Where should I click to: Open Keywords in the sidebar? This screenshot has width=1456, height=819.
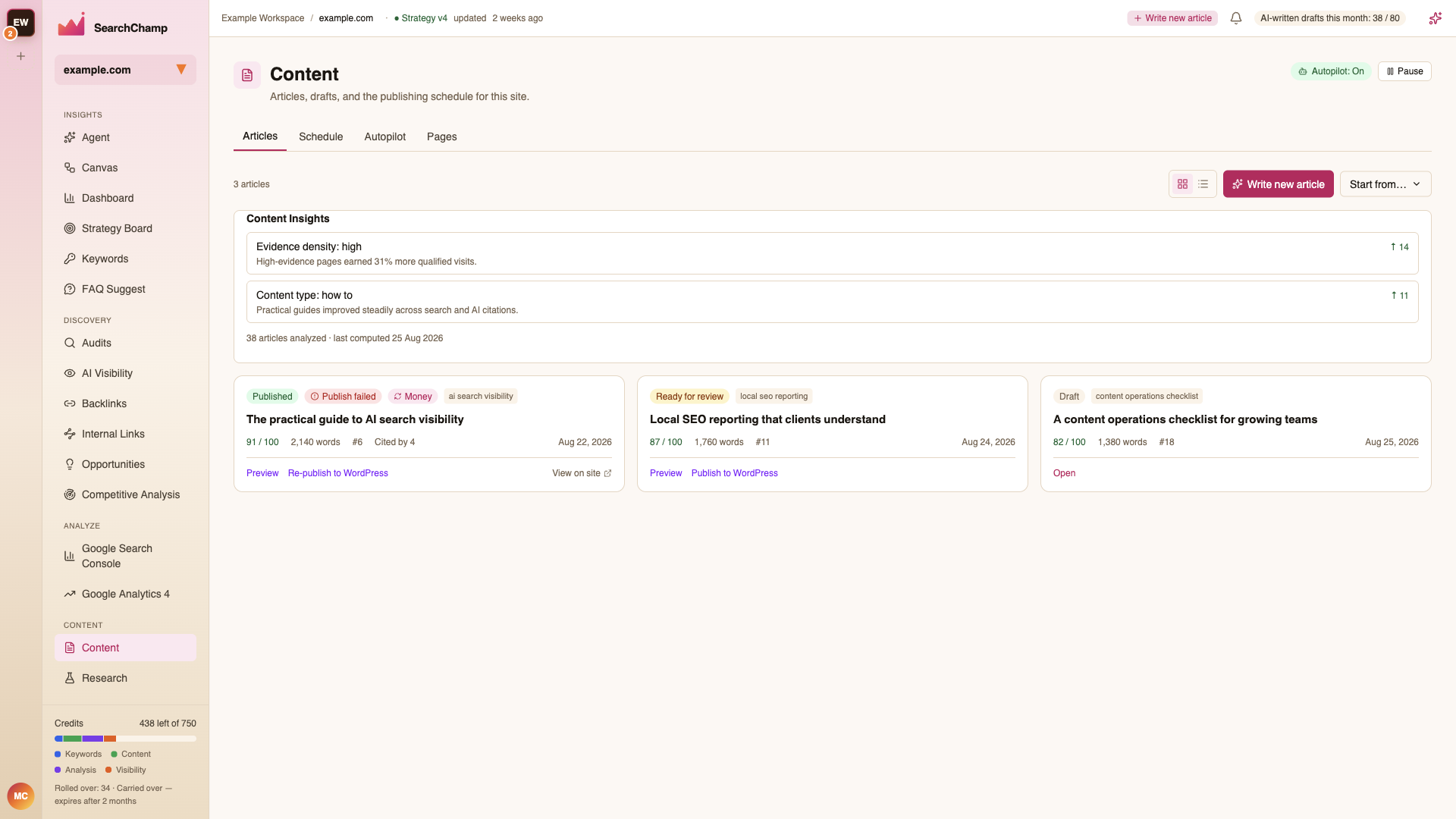(125, 259)
